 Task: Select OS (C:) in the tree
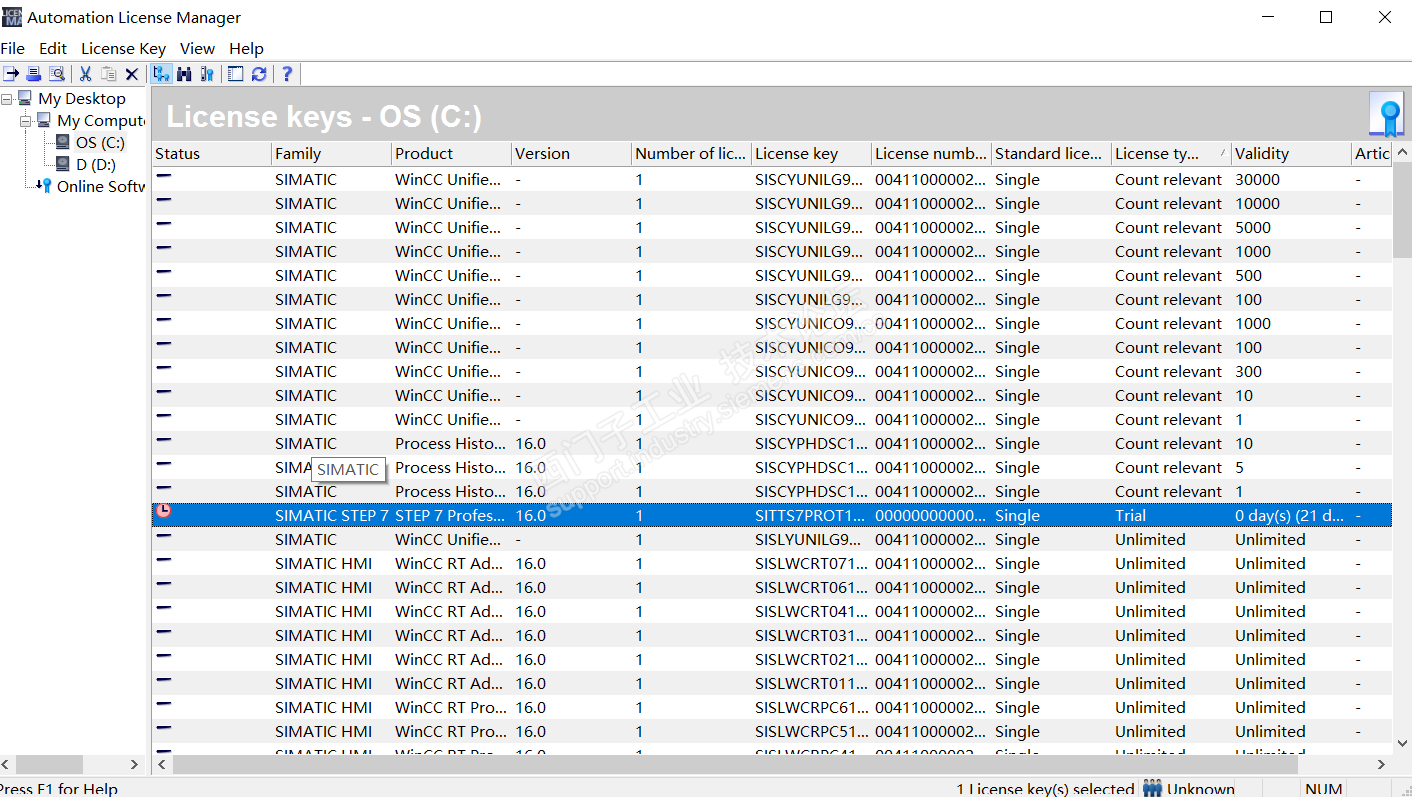[x=100, y=142]
